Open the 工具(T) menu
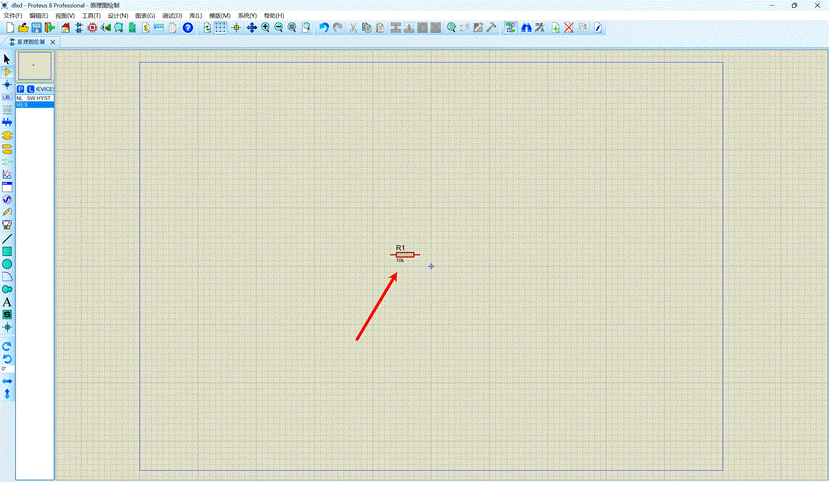Image resolution: width=829 pixels, height=482 pixels. [91, 16]
